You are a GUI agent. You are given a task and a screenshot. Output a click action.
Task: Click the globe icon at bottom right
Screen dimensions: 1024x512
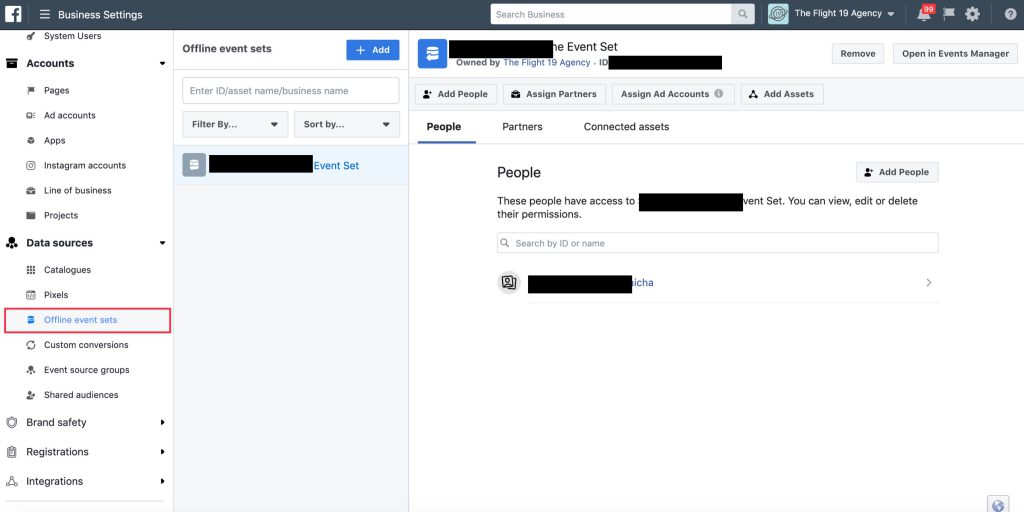[x=996, y=504]
